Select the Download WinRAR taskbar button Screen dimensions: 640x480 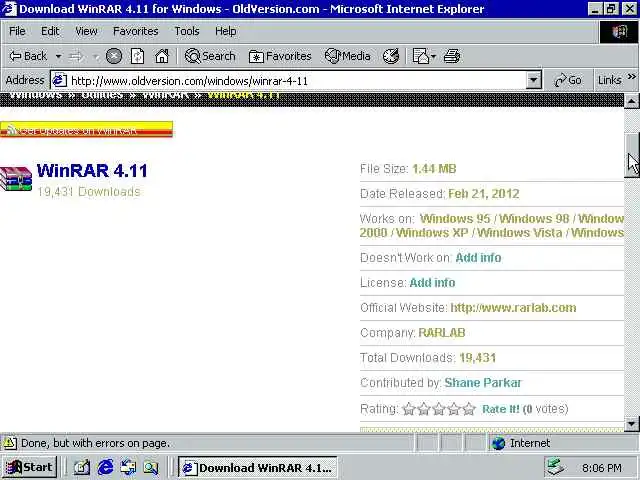258,467
